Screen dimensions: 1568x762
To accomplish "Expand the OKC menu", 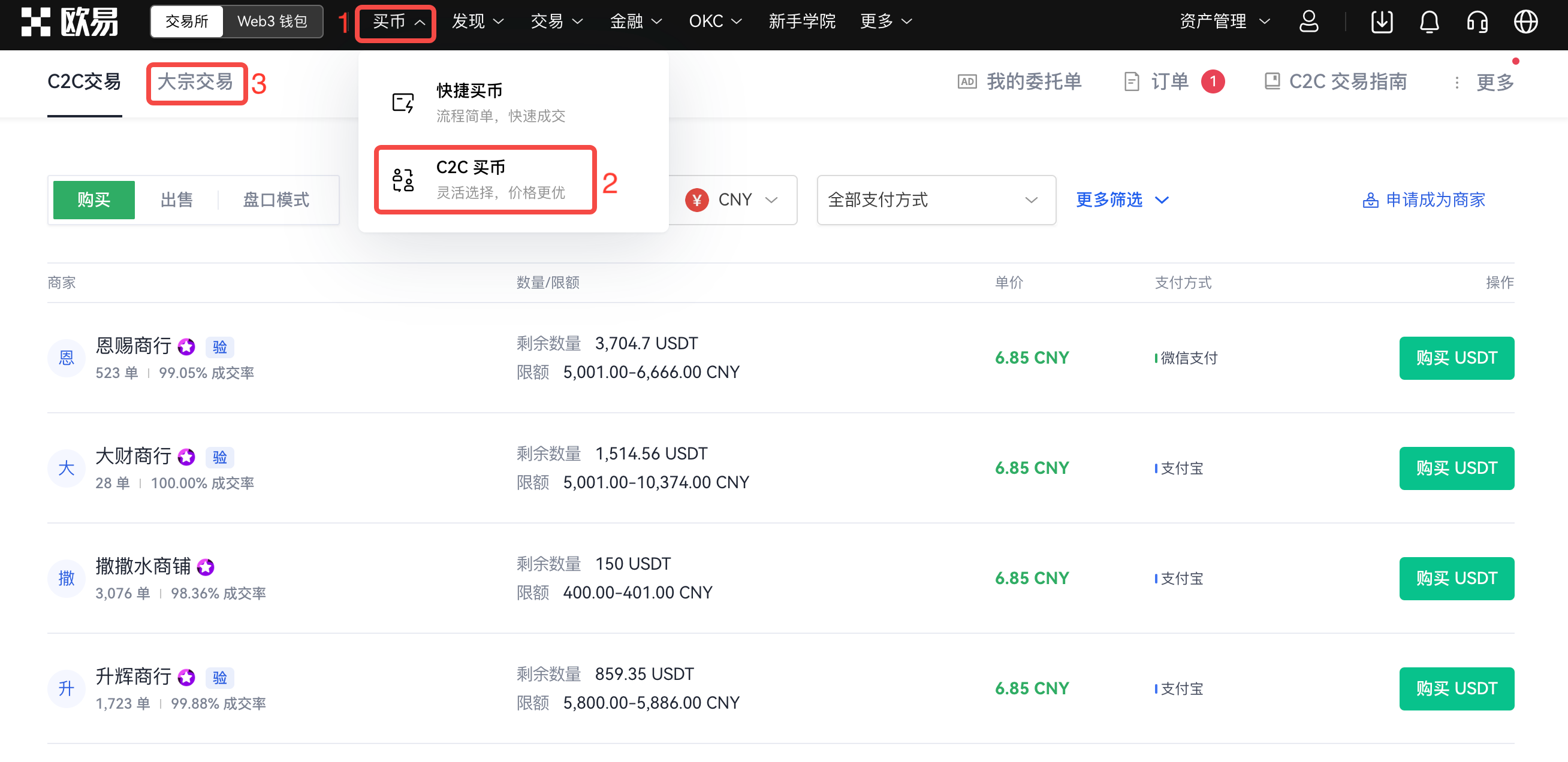I will pyautogui.click(x=715, y=22).
